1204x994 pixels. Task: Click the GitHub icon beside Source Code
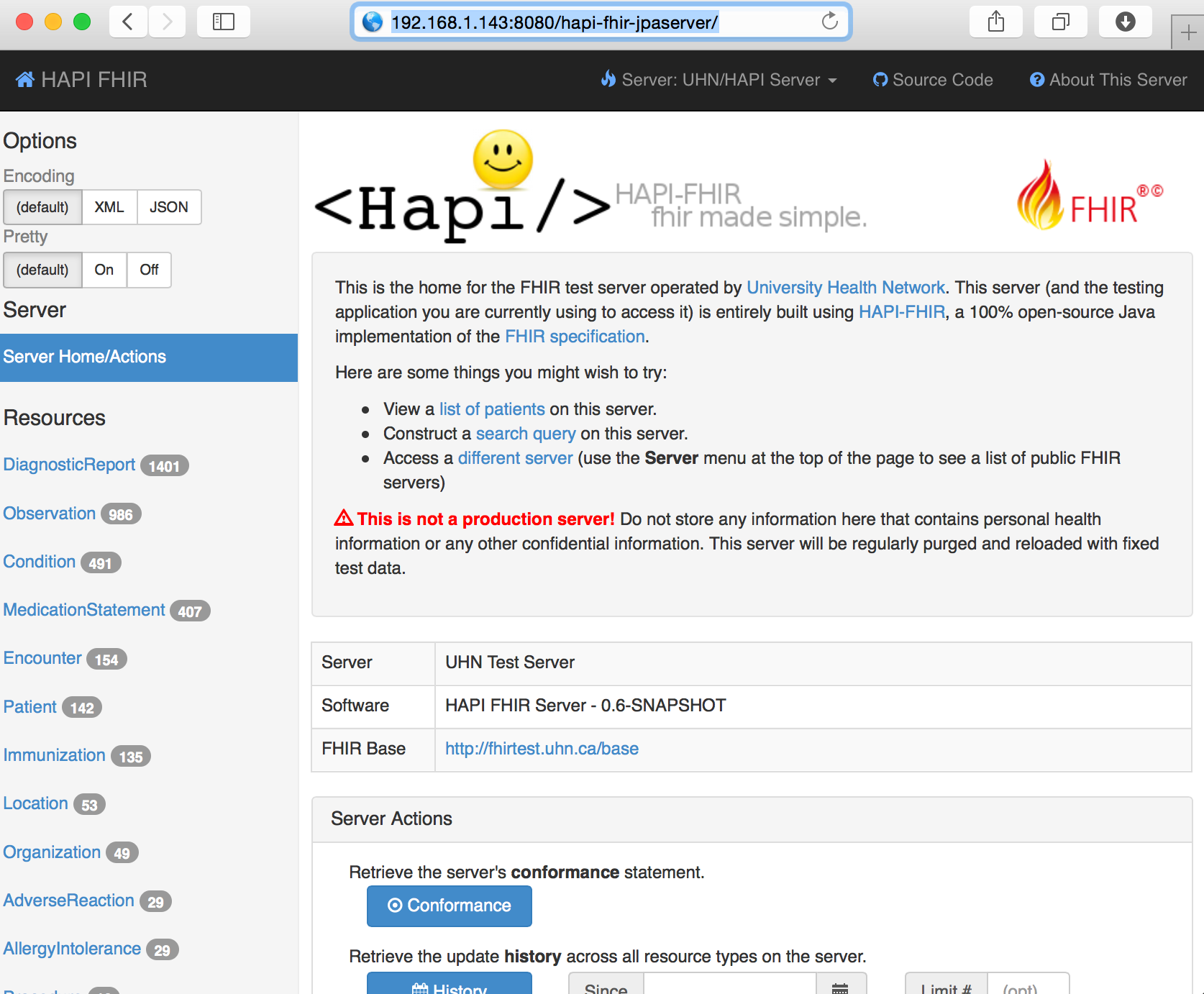click(880, 80)
